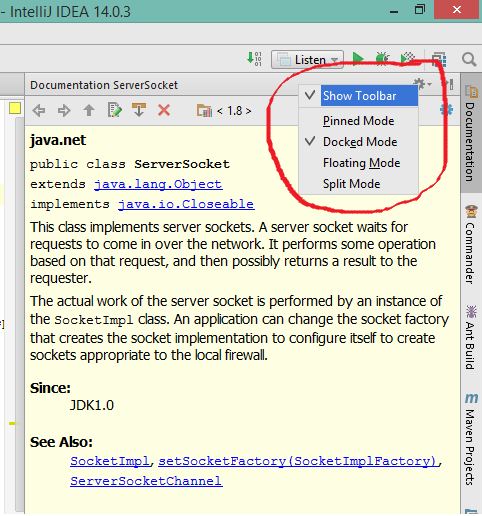This screenshot has height=516, width=482.
Task: Toggle the Show Toolbar menu option
Action: pos(359,96)
